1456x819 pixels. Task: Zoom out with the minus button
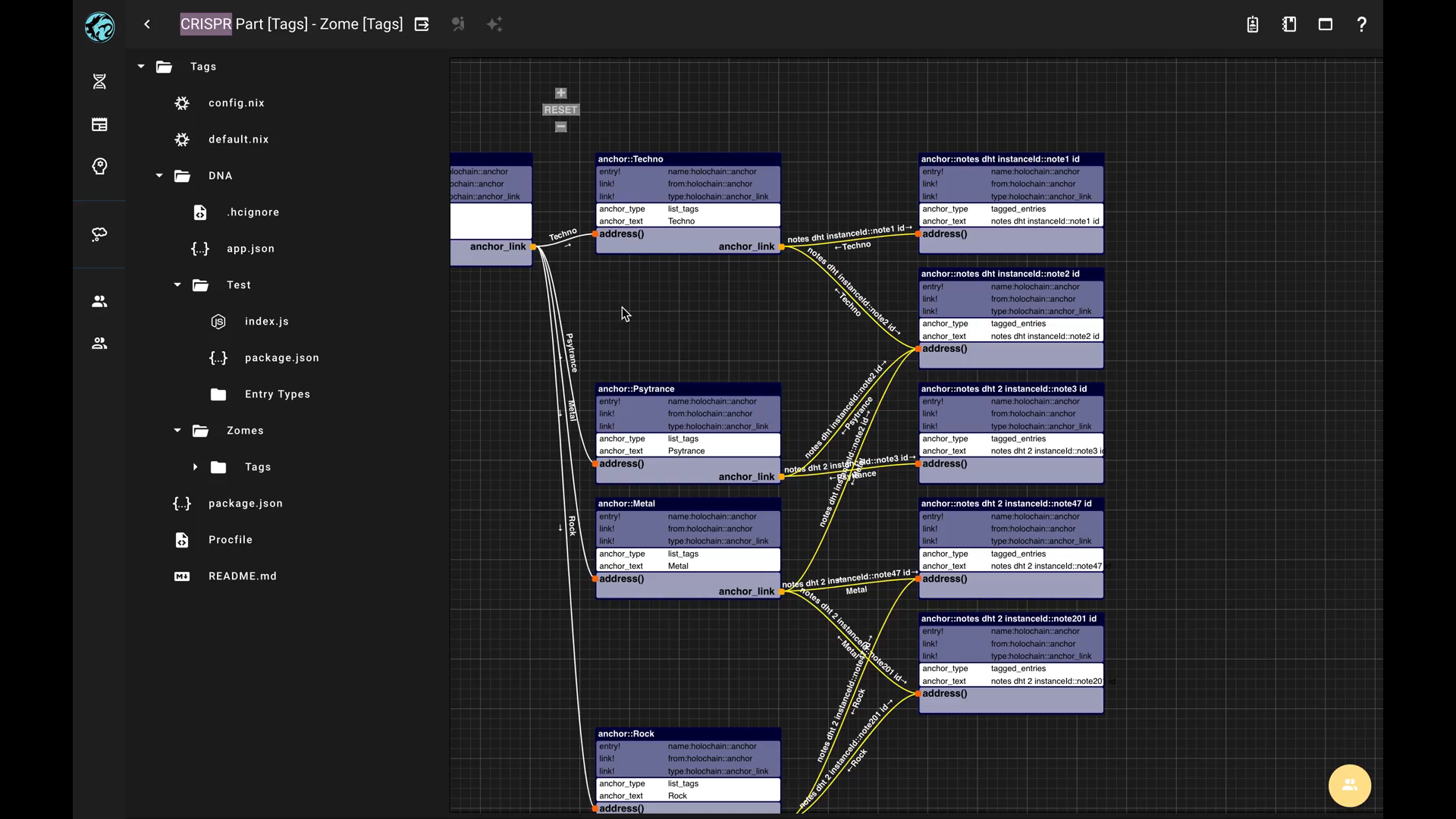coord(560,127)
